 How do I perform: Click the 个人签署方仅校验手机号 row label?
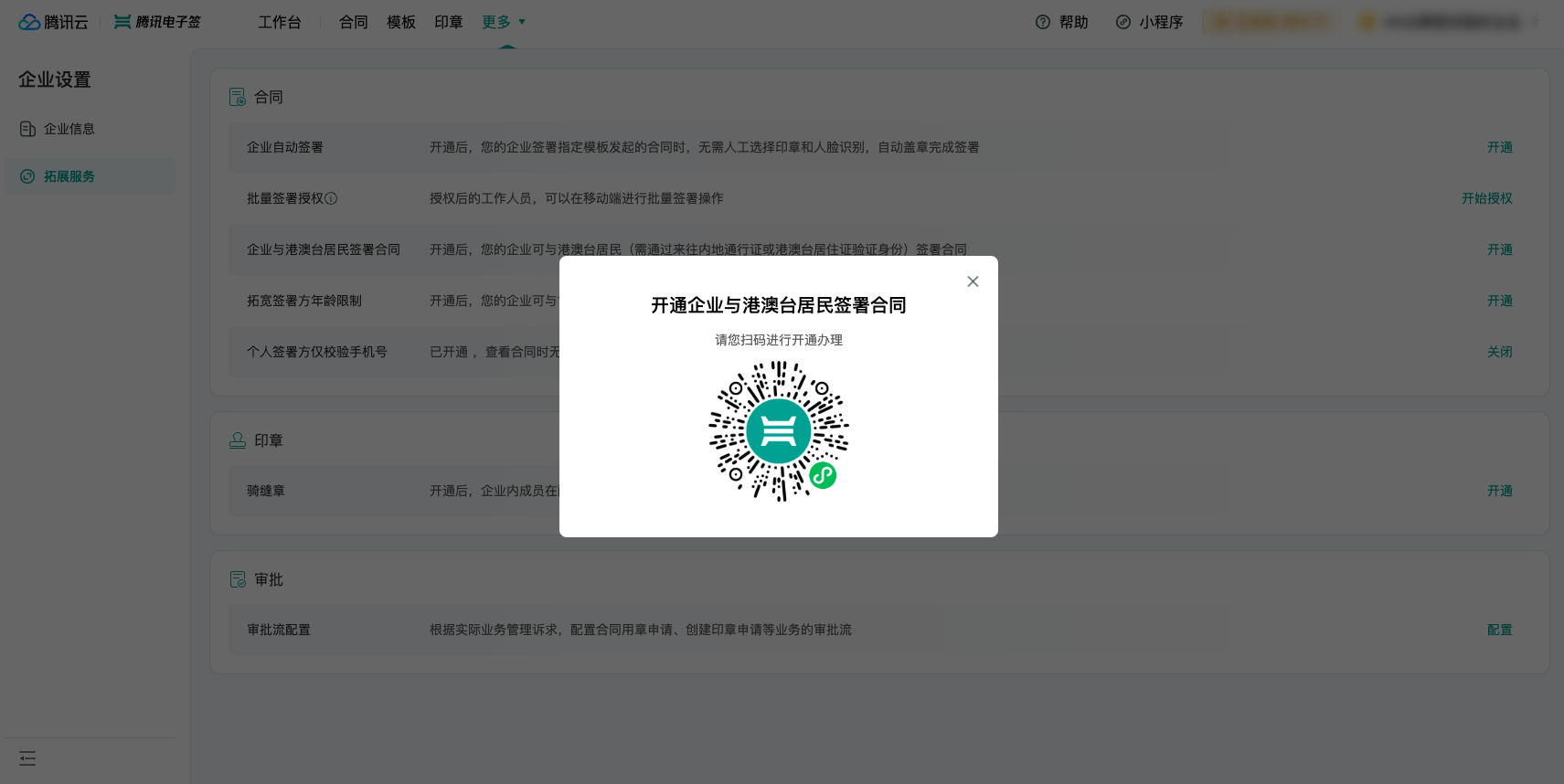317,352
